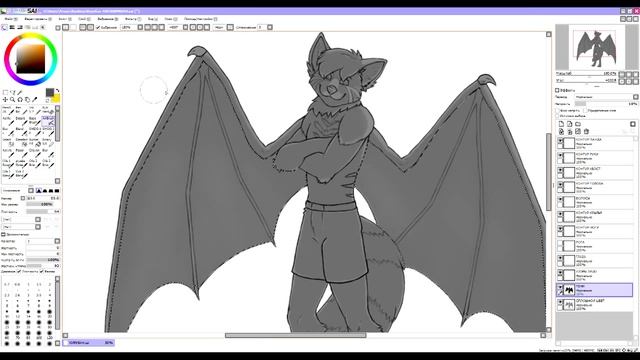
Task: Click the transfer down layer icon
Action: coord(561,131)
